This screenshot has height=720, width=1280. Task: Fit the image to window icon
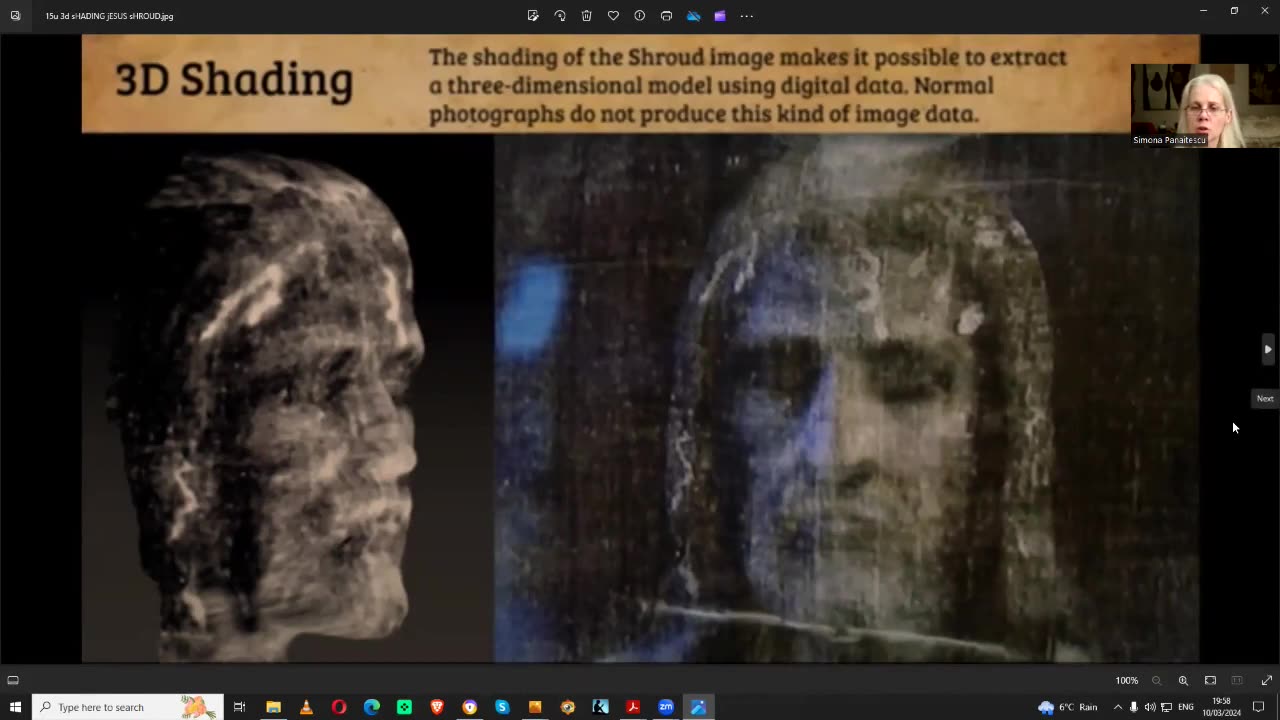[x=1210, y=680]
